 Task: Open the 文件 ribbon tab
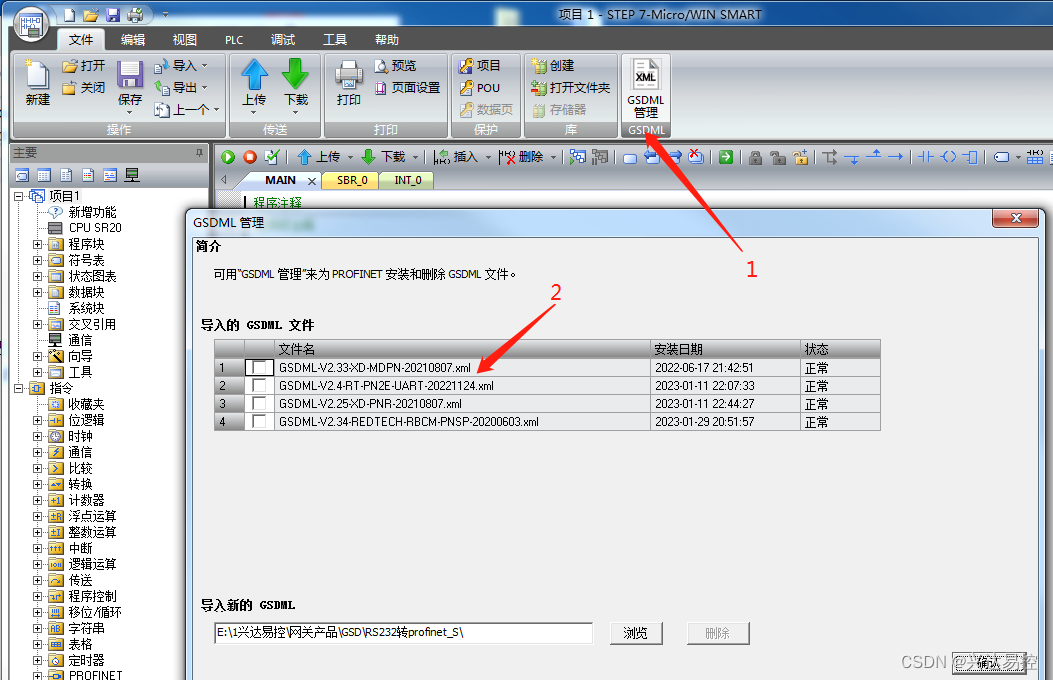coord(81,40)
